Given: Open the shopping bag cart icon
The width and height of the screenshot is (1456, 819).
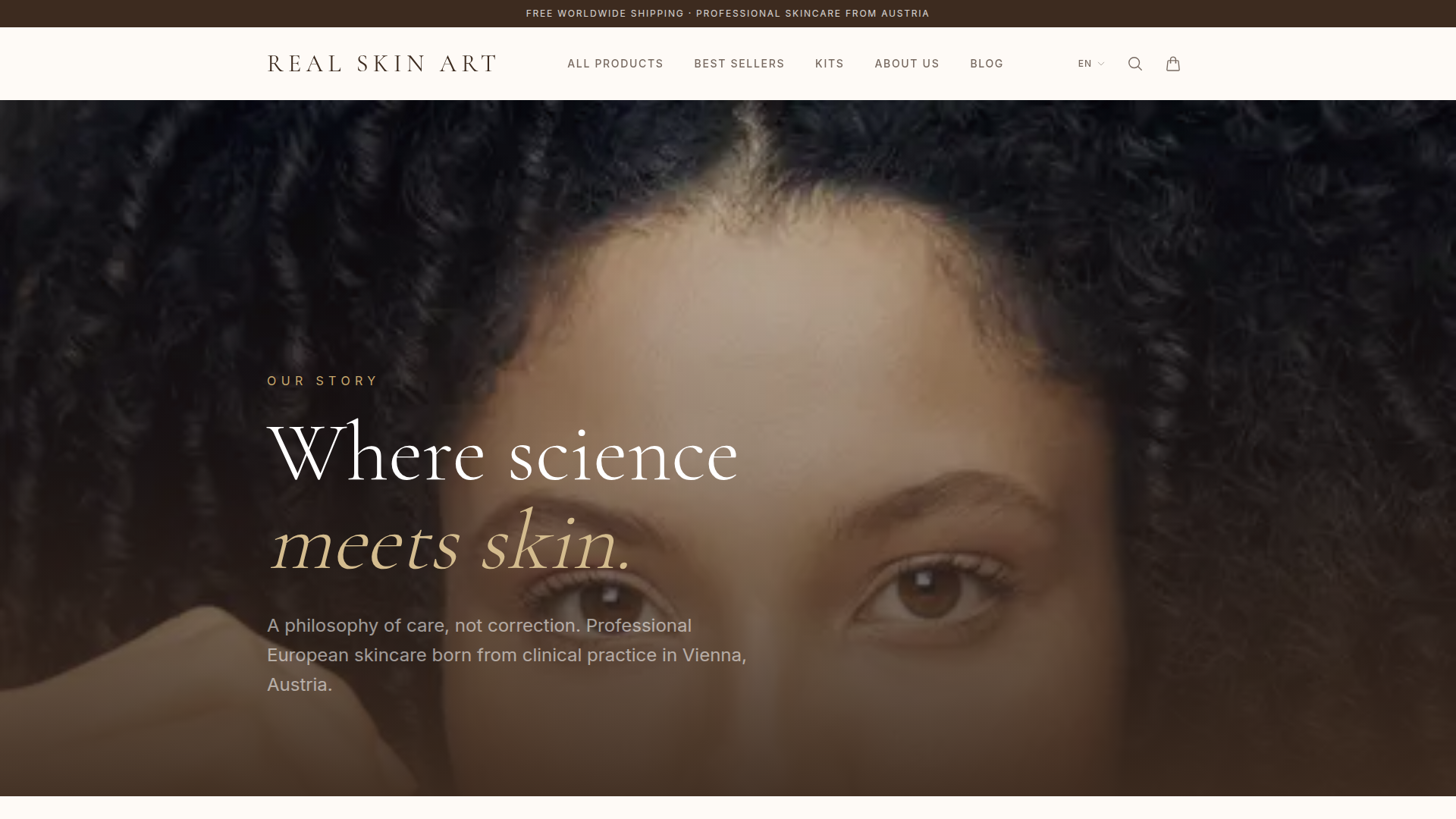Looking at the screenshot, I should tap(1172, 64).
